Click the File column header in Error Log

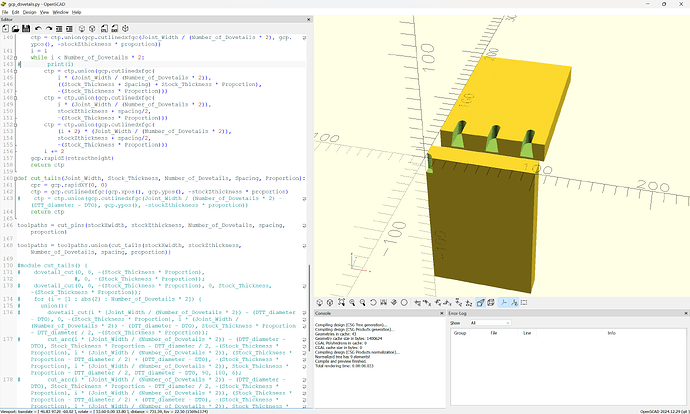[x=494, y=333]
